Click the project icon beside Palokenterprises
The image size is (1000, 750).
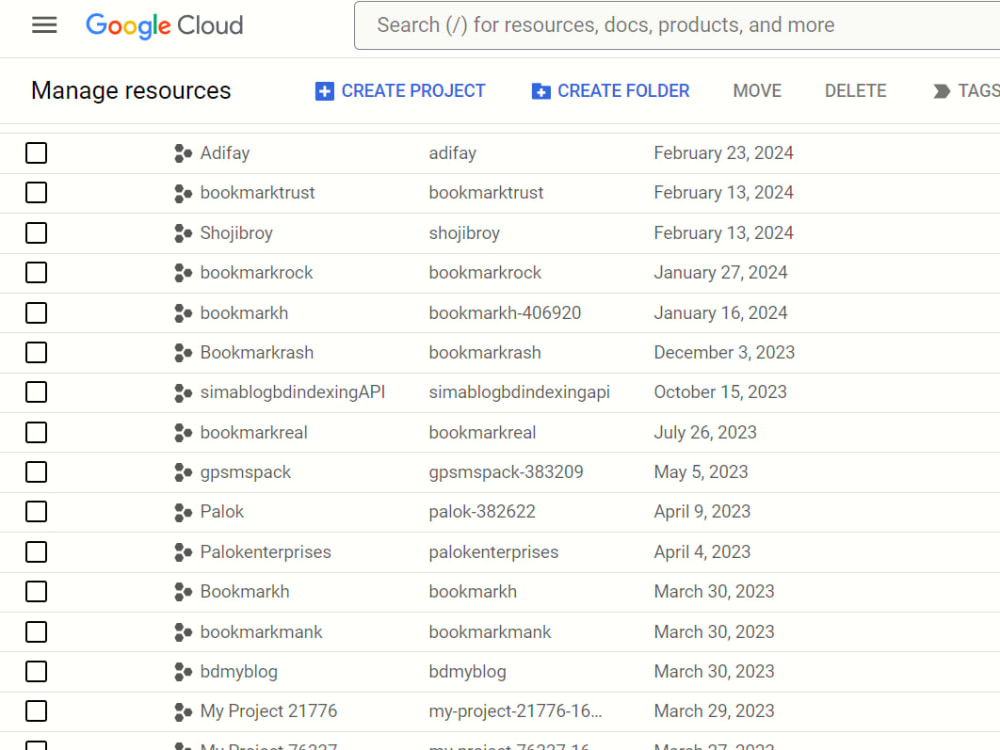[x=183, y=552]
